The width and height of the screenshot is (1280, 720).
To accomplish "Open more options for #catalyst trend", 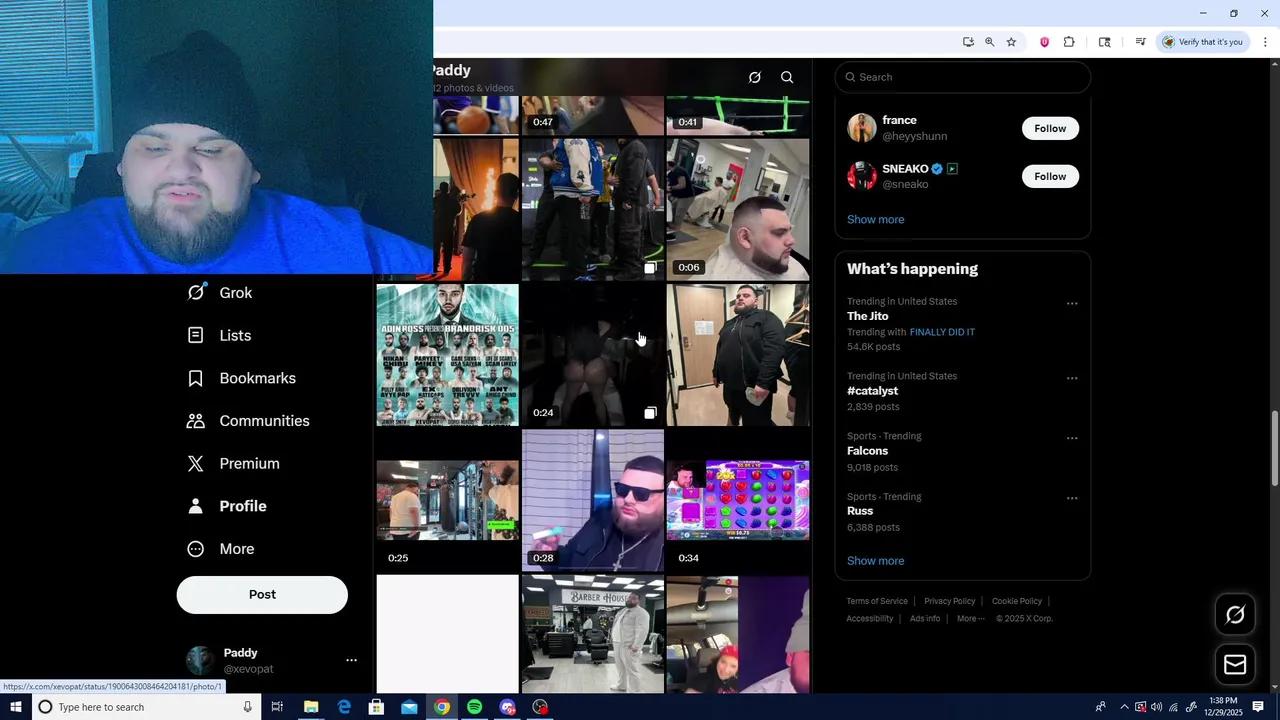I will pyautogui.click(x=1072, y=378).
